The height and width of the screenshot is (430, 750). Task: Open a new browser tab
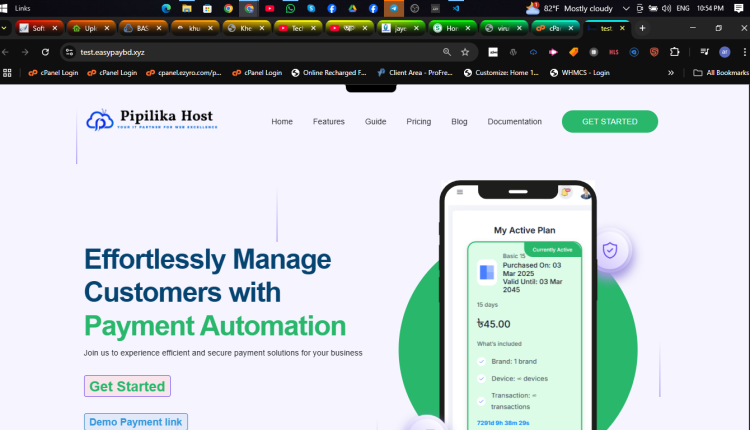(642, 28)
